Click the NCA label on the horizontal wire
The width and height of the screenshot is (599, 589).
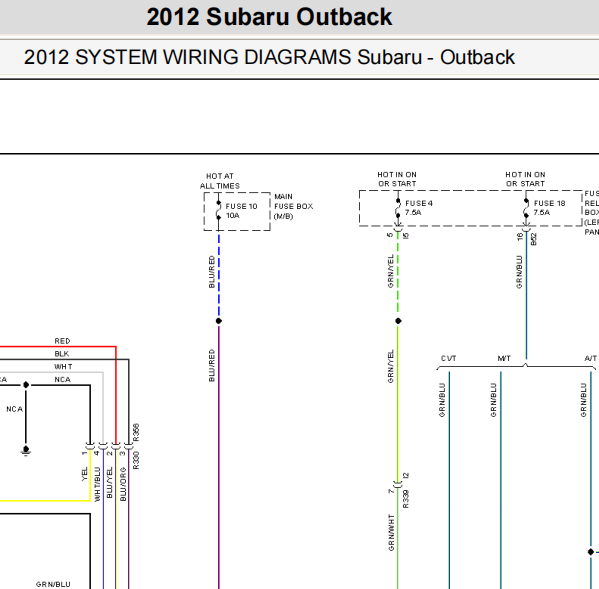coord(62,380)
